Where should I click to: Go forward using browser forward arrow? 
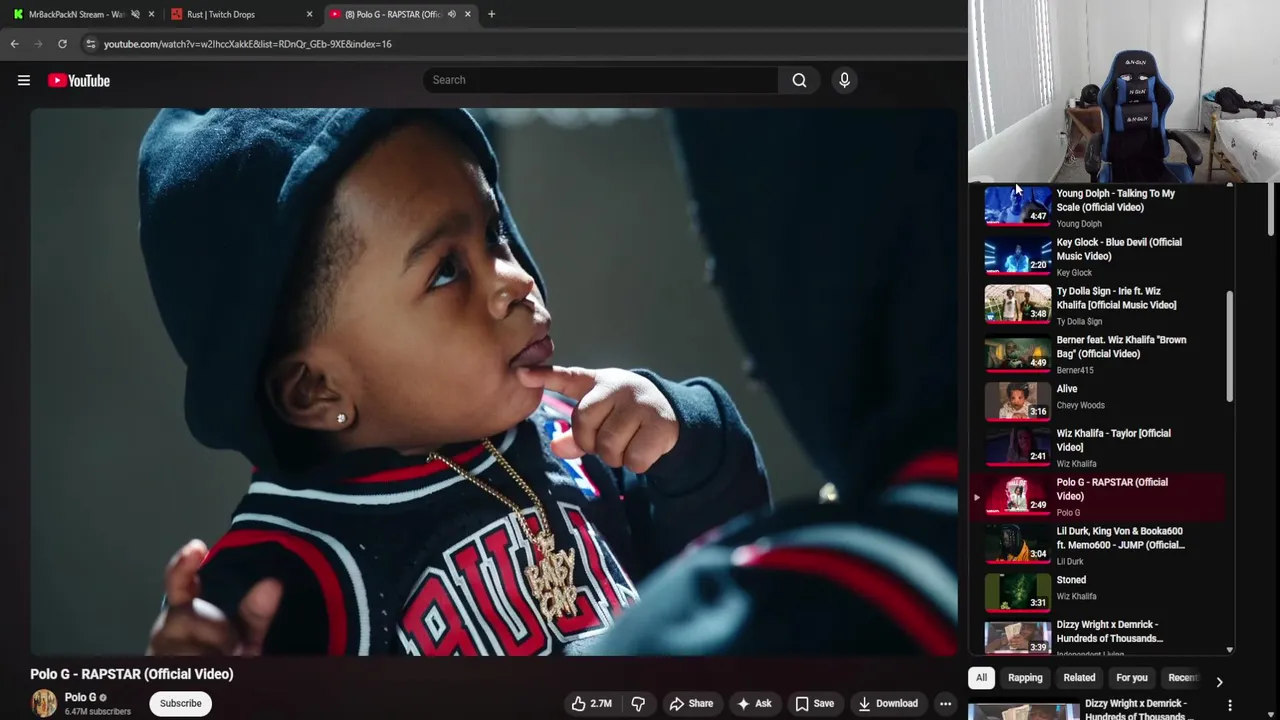[38, 44]
